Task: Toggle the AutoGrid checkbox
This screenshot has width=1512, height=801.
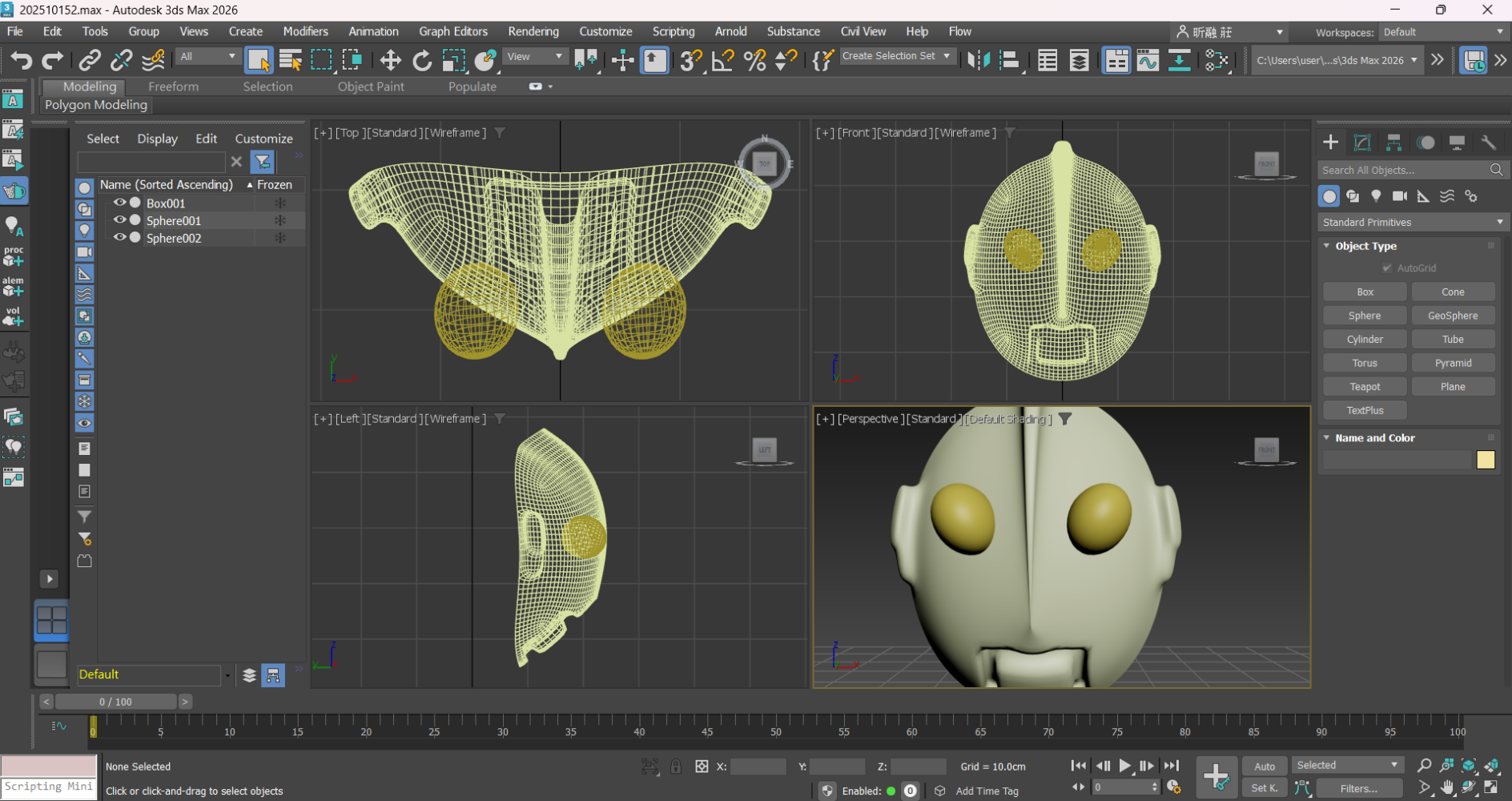Action: 1387,268
